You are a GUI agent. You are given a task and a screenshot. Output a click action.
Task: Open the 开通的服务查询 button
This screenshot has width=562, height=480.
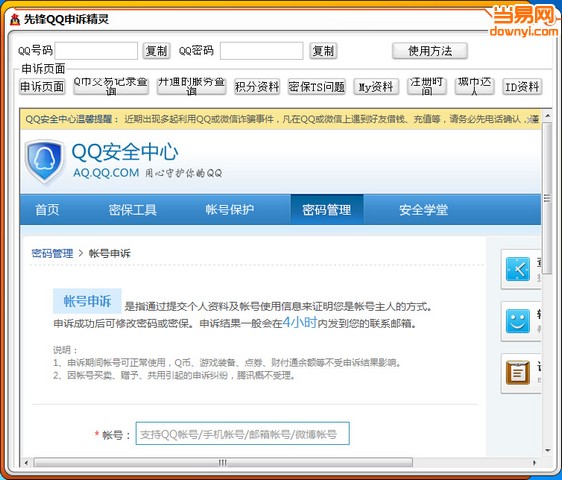click(x=191, y=87)
